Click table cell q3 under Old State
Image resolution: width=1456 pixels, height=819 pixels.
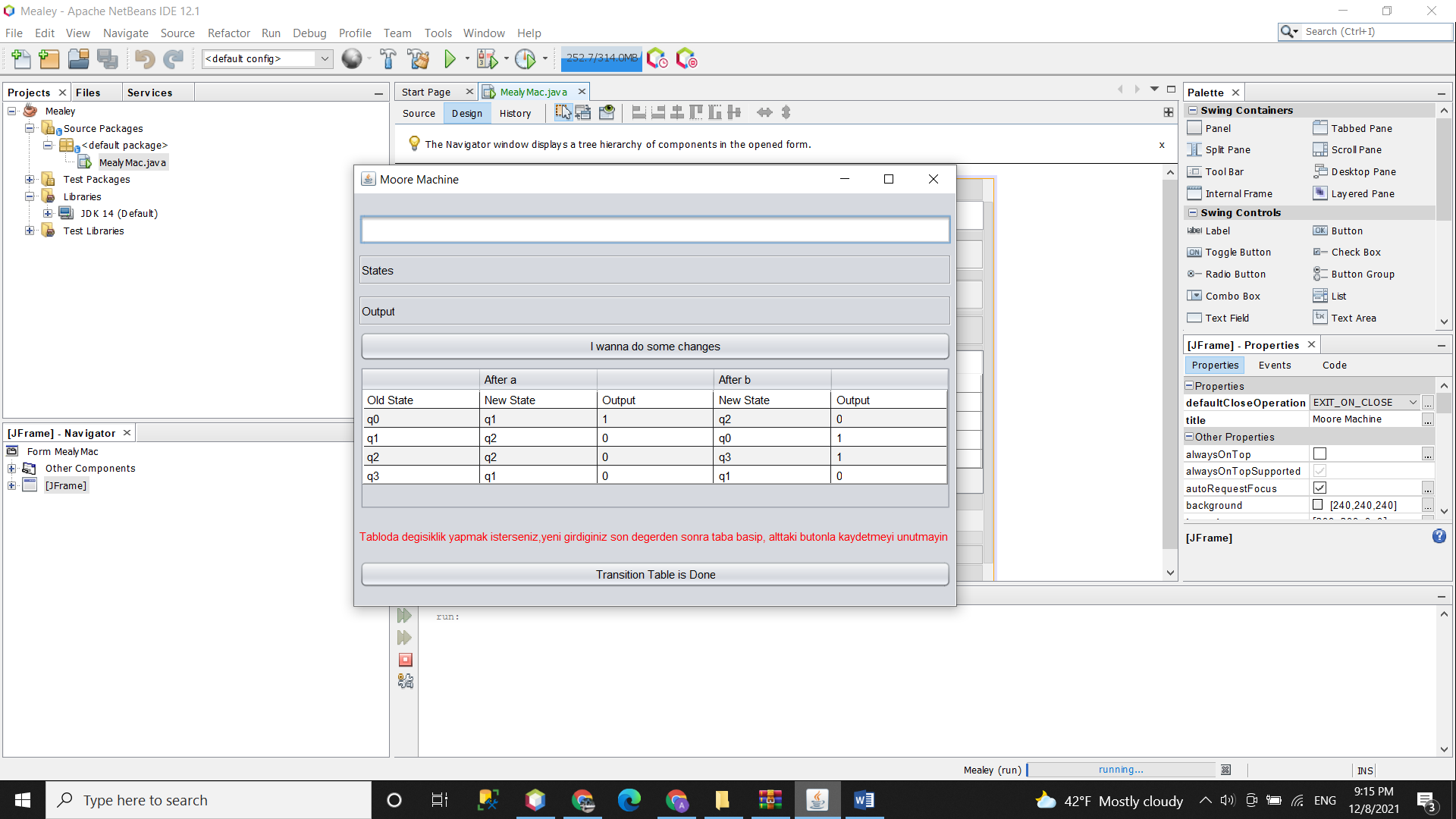(x=421, y=475)
